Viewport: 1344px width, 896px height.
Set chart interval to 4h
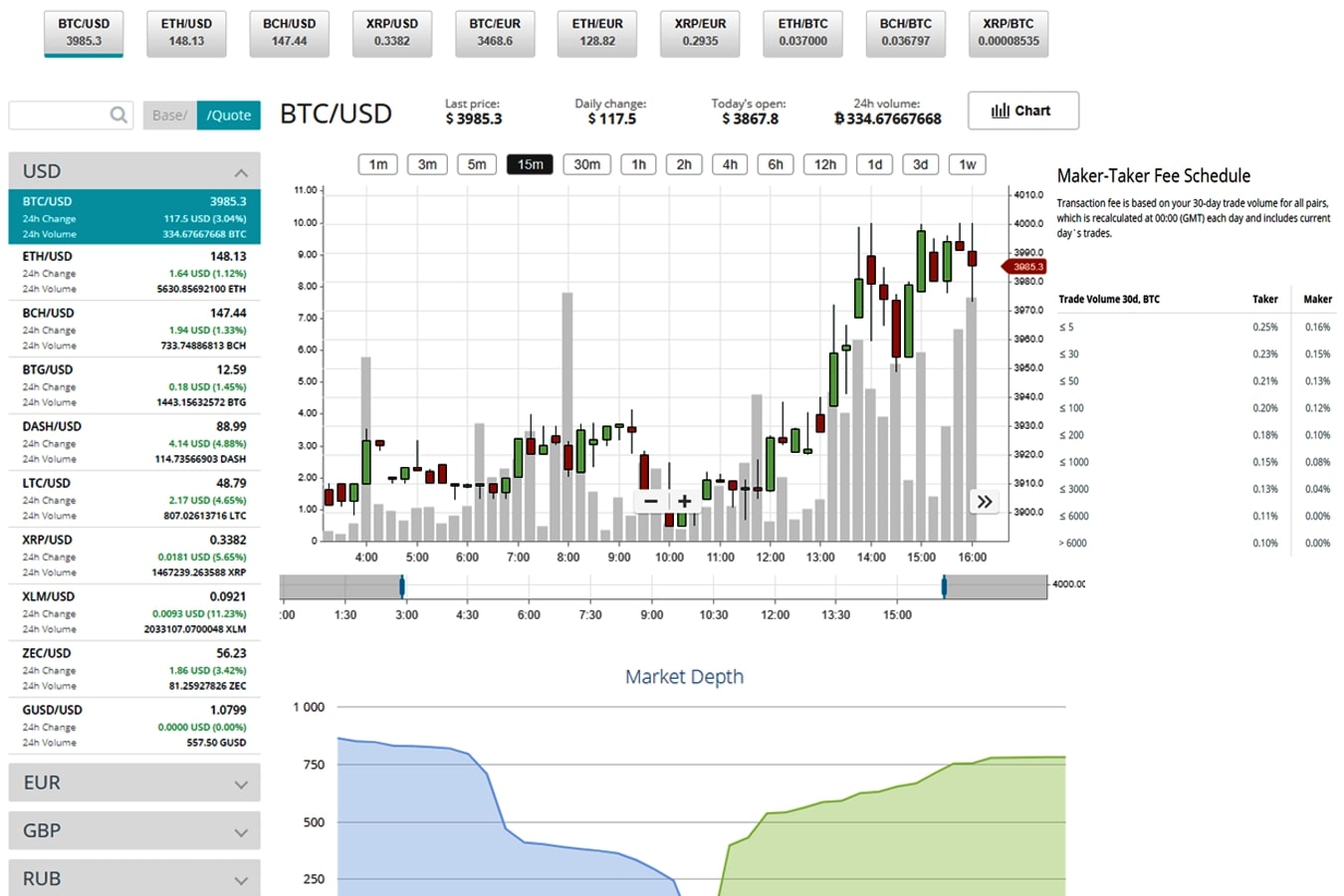click(x=730, y=164)
